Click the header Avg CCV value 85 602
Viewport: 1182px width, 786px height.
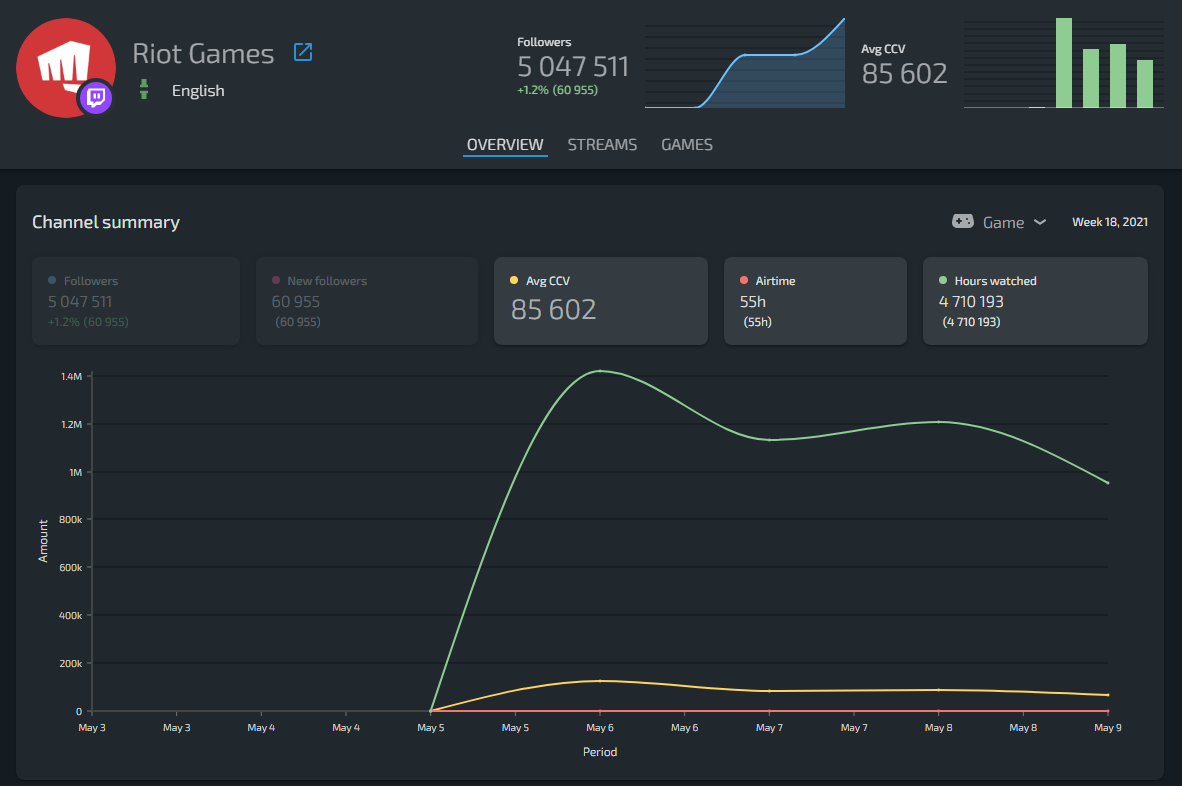(x=905, y=74)
